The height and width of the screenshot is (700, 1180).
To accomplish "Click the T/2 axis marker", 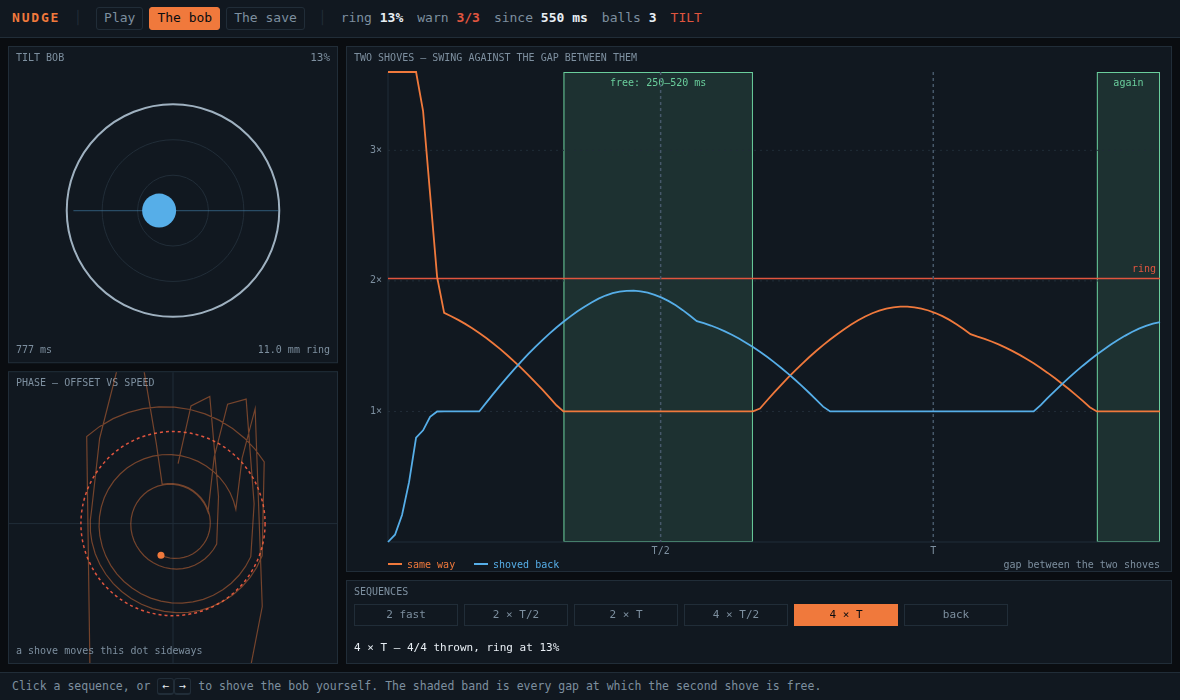I will [x=660, y=551].
